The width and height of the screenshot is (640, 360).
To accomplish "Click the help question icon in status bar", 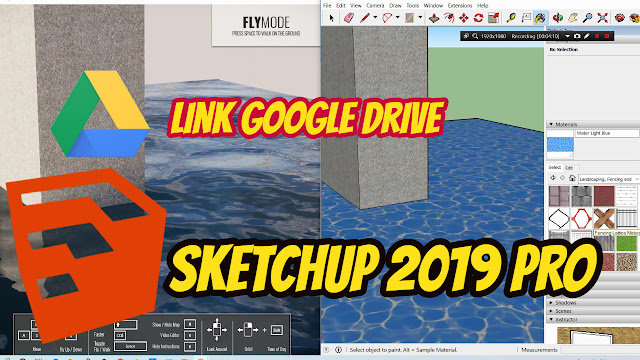I will (326, 350).
